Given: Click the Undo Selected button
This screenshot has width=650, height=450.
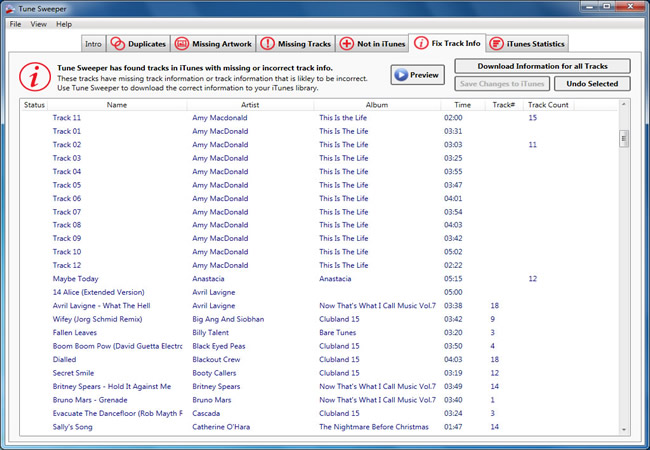Looking at the screenshot, I should click(x=592, y=84).
